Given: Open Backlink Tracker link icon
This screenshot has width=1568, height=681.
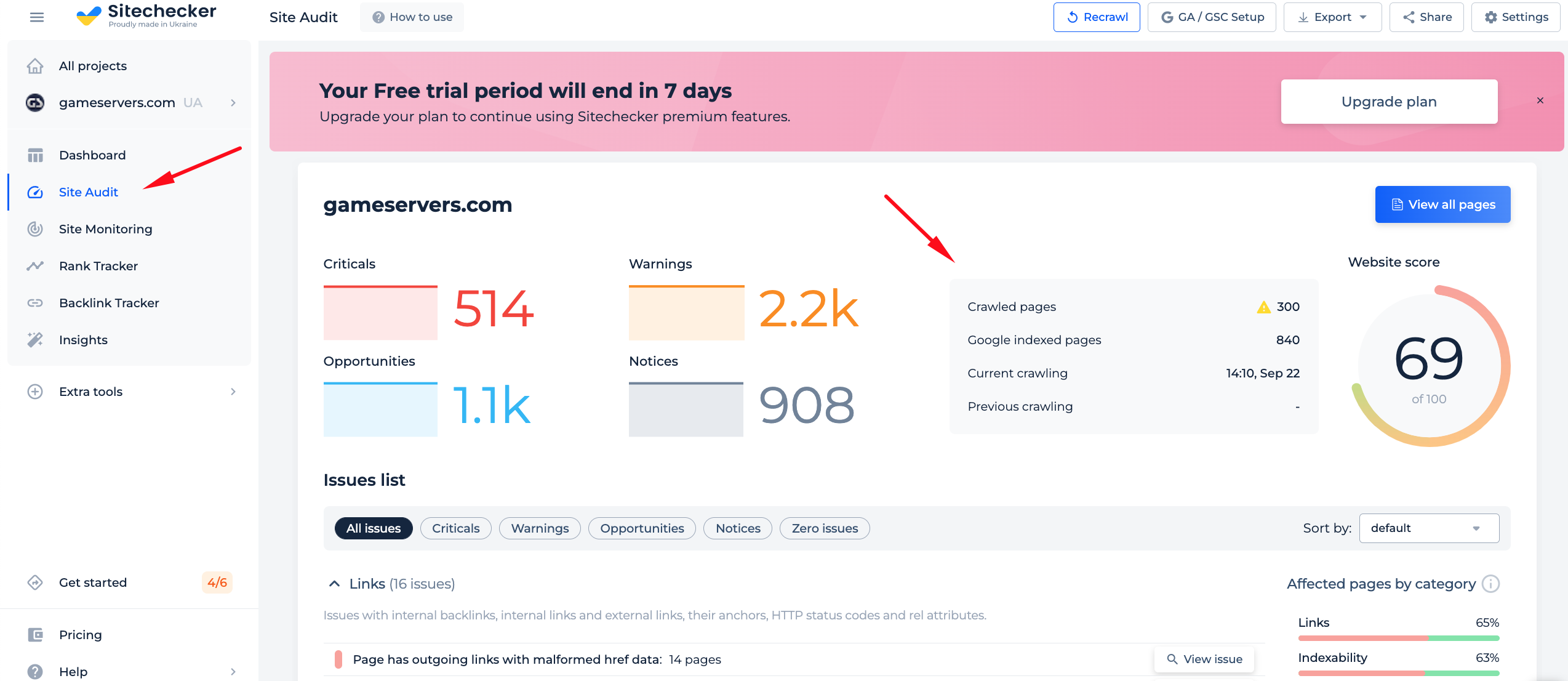Looking at the screenshot, I should pos(35,303).
